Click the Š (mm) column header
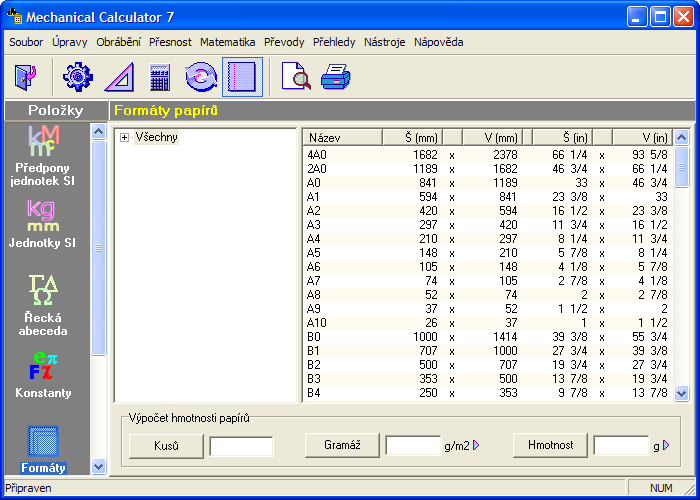Screen dimensions: 700x500 [x=413, y=138]
